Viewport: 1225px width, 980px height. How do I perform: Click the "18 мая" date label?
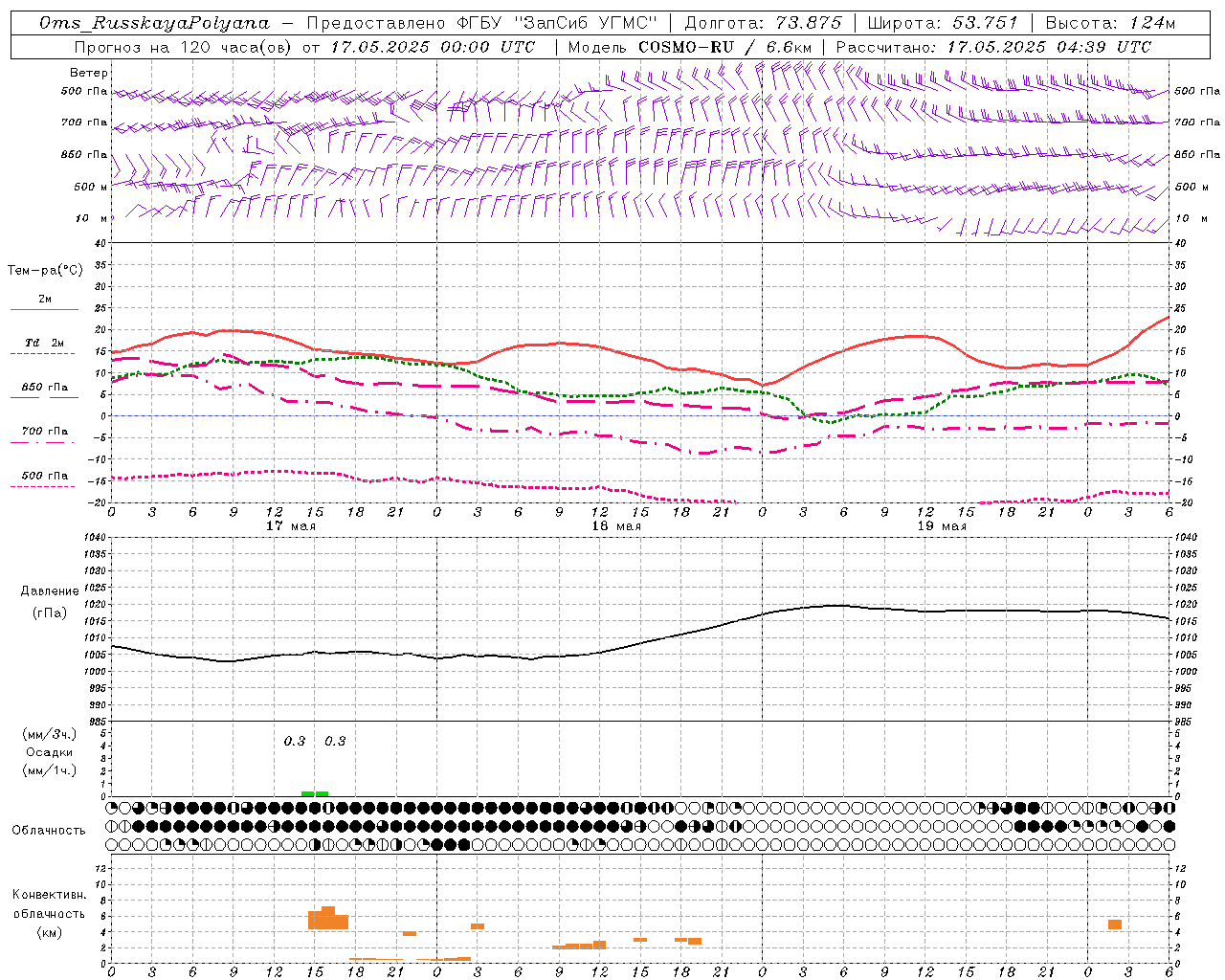pos(616,526)
